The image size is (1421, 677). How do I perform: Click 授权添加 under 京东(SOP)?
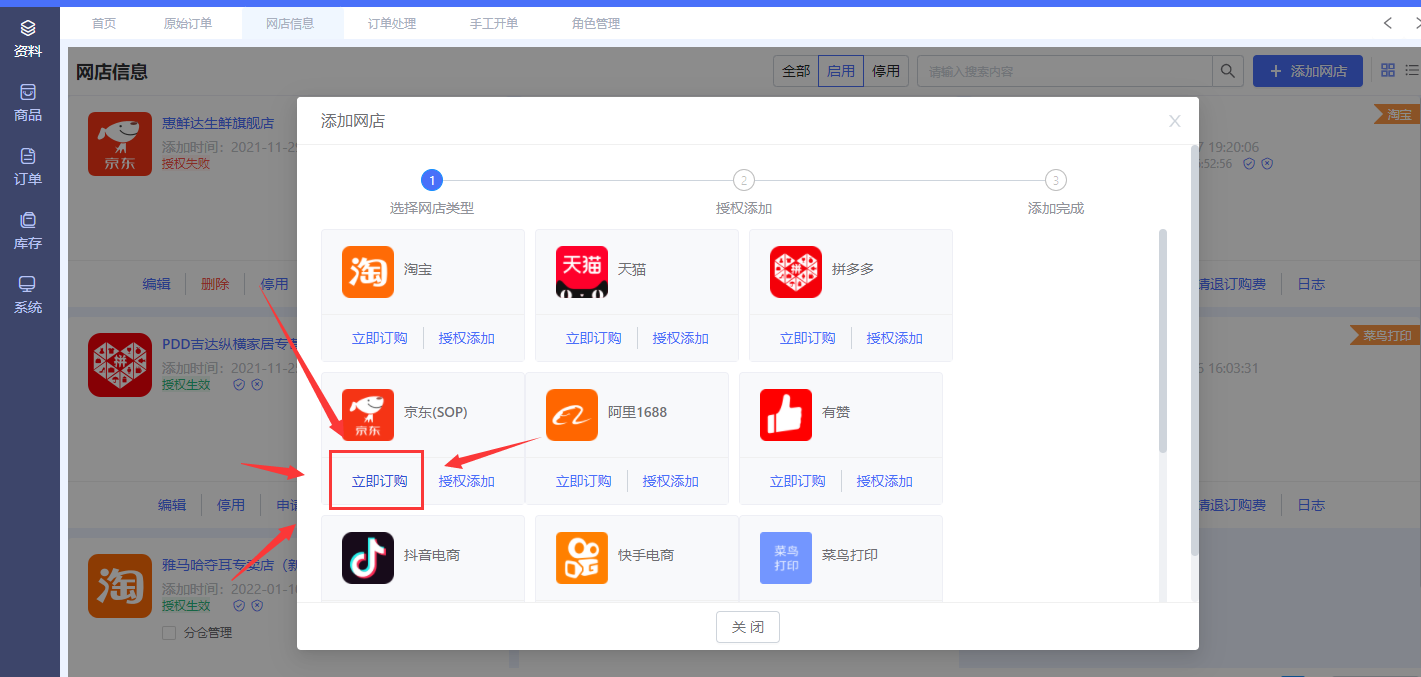[x=467, y=481]
